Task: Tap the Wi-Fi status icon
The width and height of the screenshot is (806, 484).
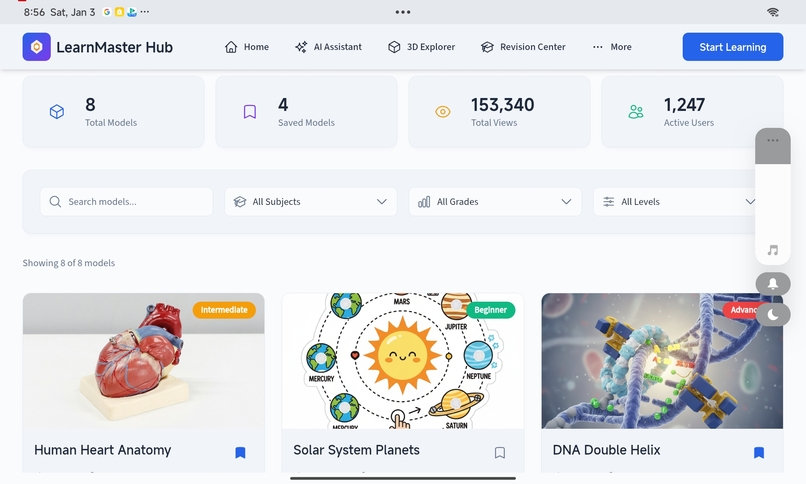Action: pyautogui.click(x=773, y=12)
